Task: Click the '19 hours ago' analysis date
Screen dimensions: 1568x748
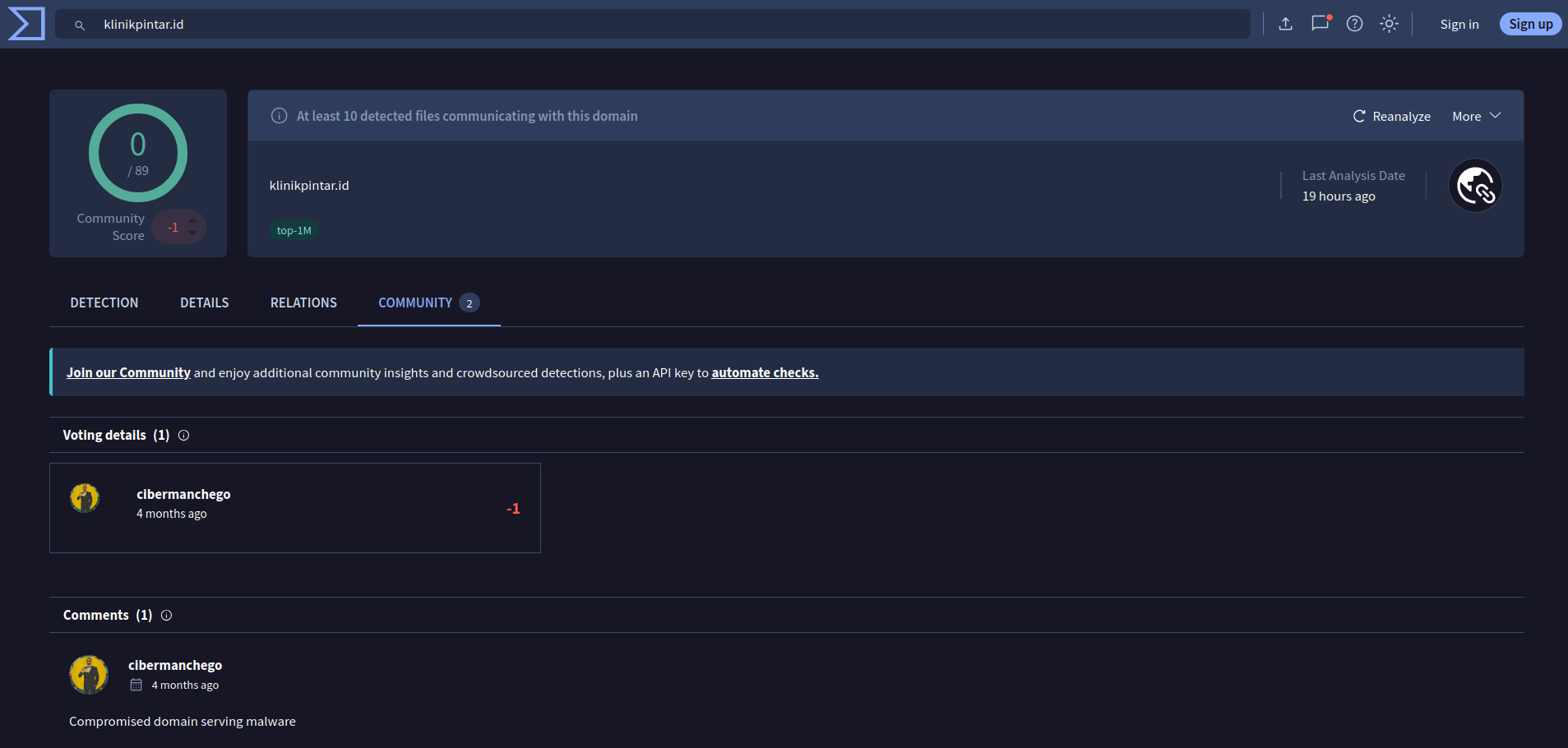Action: (1339, 196)
